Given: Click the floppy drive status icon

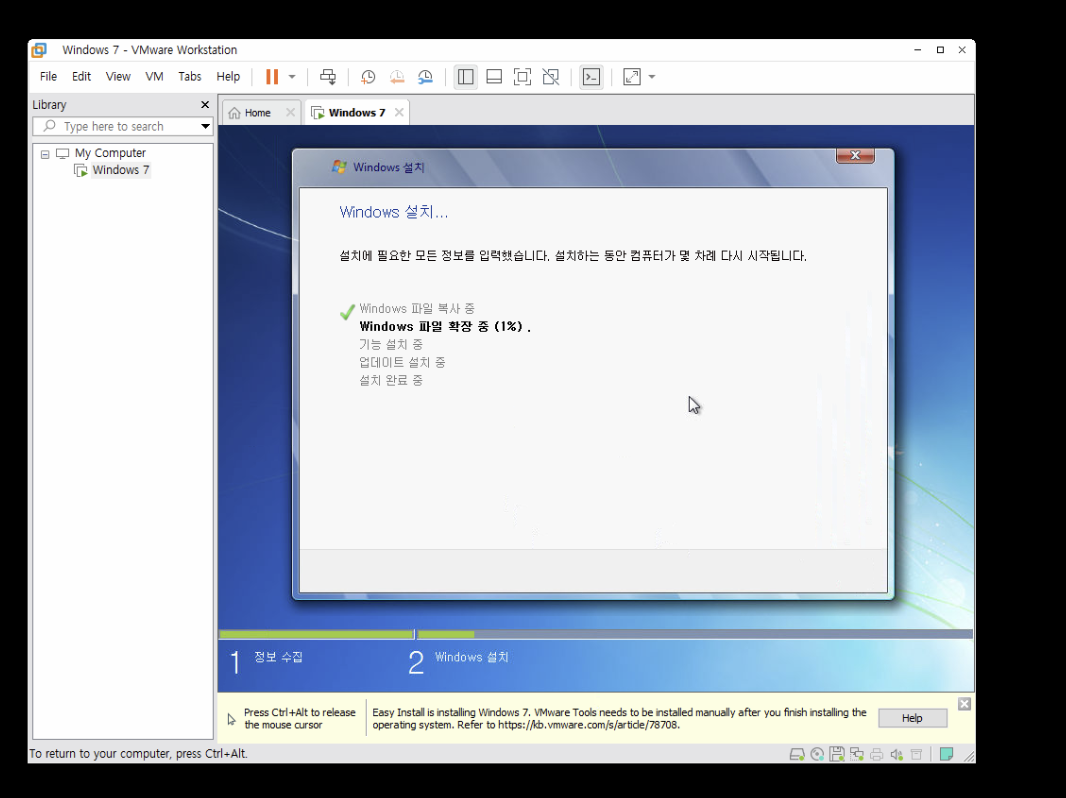Looking at the screenshot, I should point(837,754).
